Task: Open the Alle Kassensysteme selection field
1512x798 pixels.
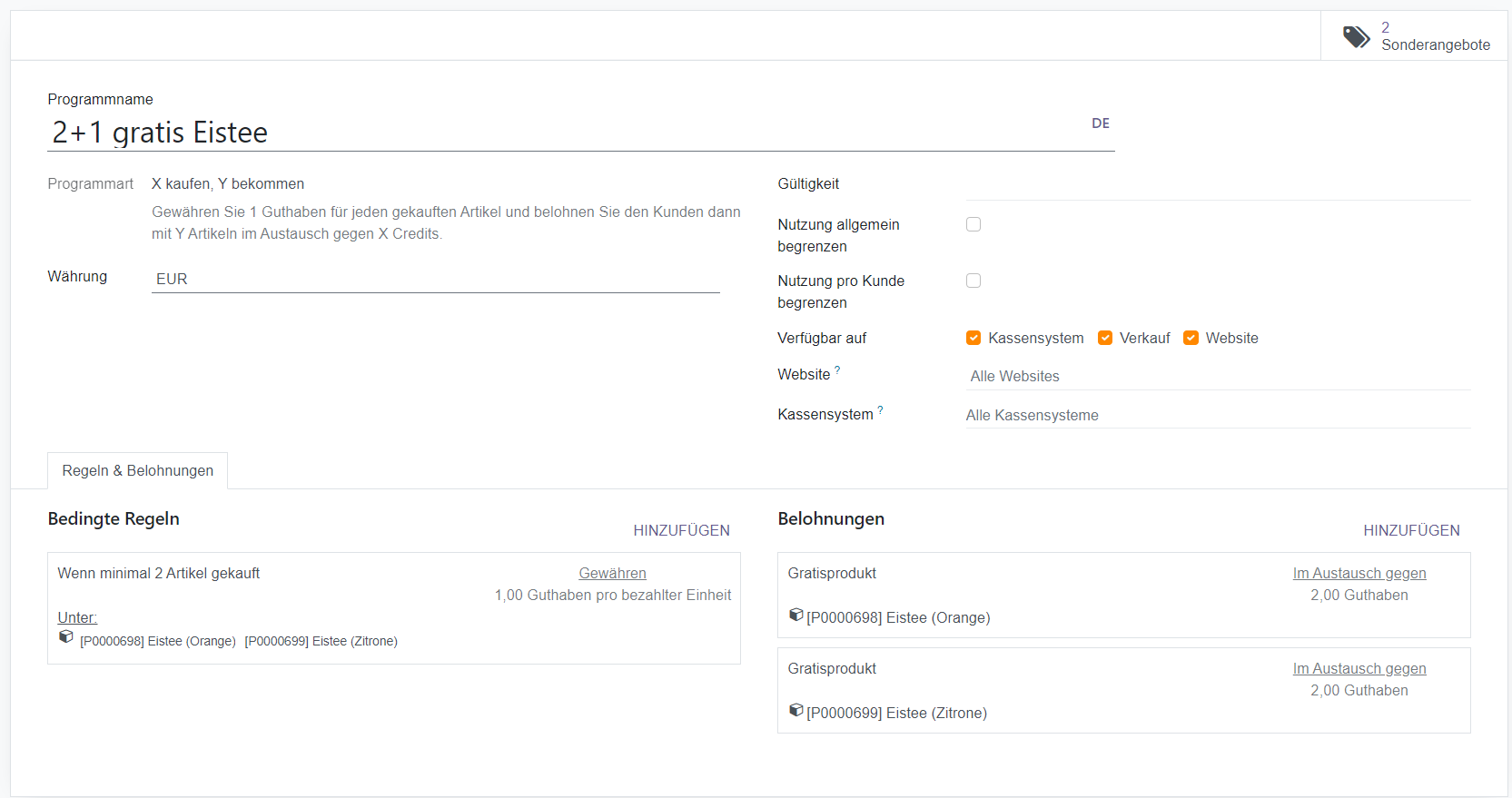Action: 1217,415
